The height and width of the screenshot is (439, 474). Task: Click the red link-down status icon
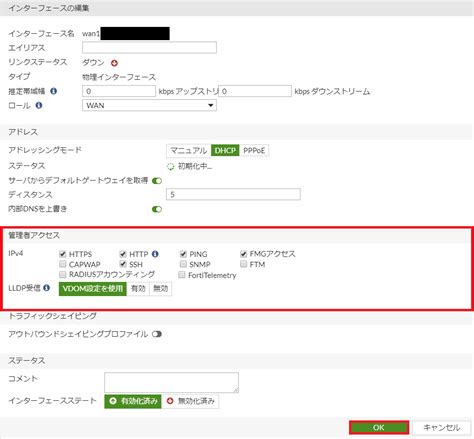(x=114, y=63)
